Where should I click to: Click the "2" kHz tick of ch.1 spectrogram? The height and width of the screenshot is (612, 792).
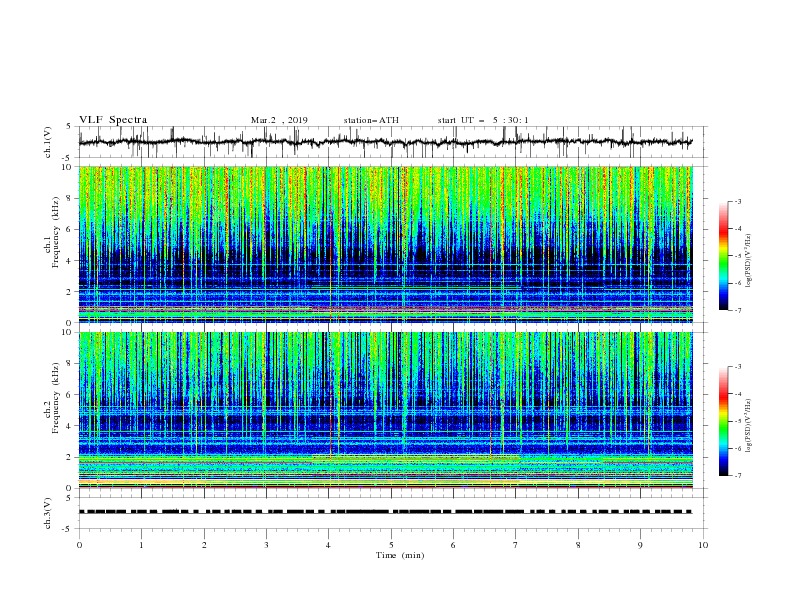71,291
